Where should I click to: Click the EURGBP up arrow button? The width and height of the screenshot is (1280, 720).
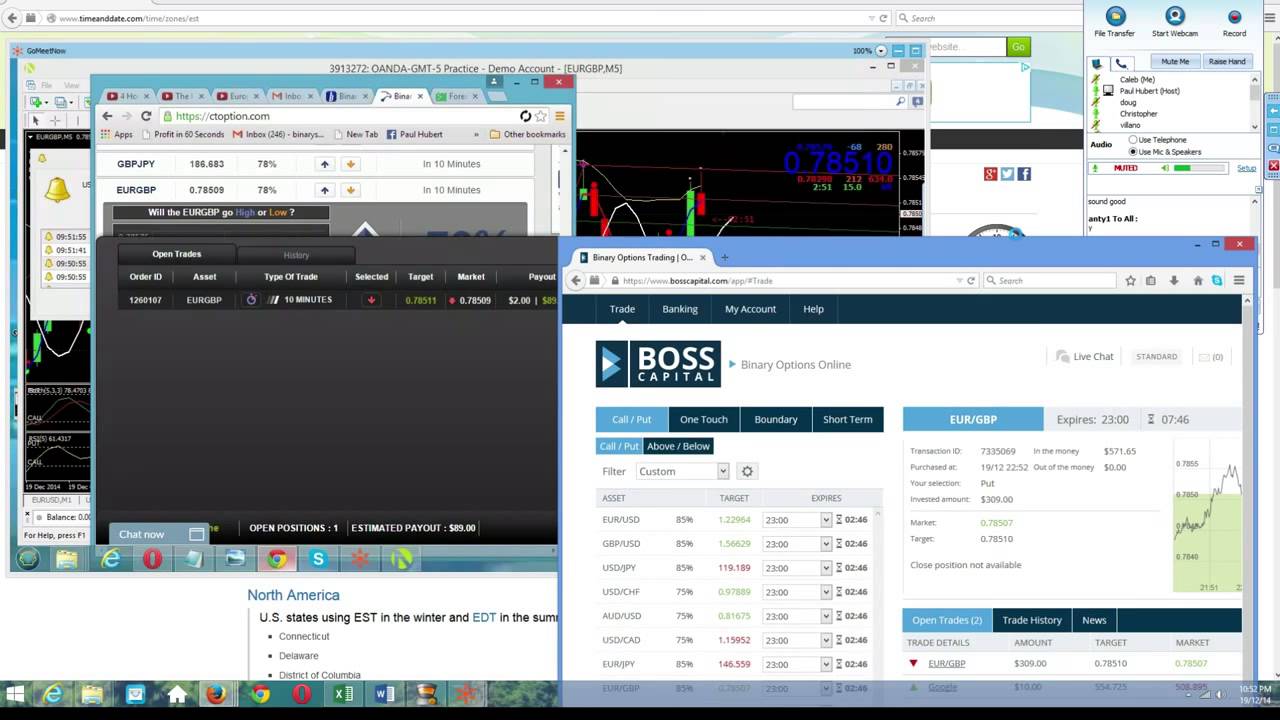(324, 190)
